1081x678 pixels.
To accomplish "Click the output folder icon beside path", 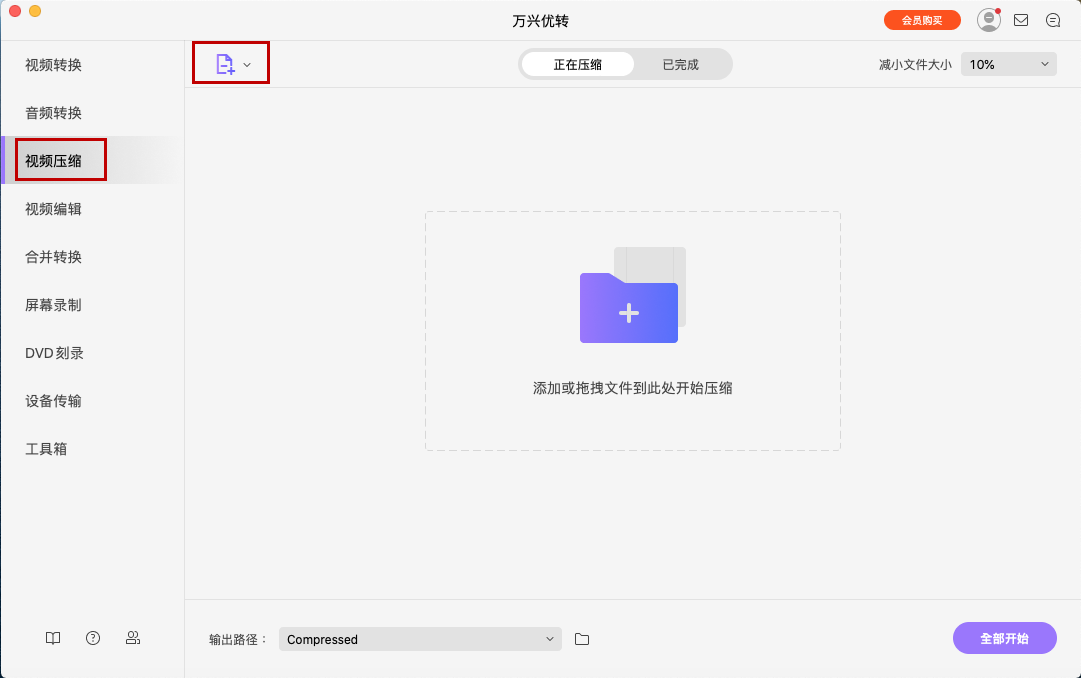I will tap(584, 638).
